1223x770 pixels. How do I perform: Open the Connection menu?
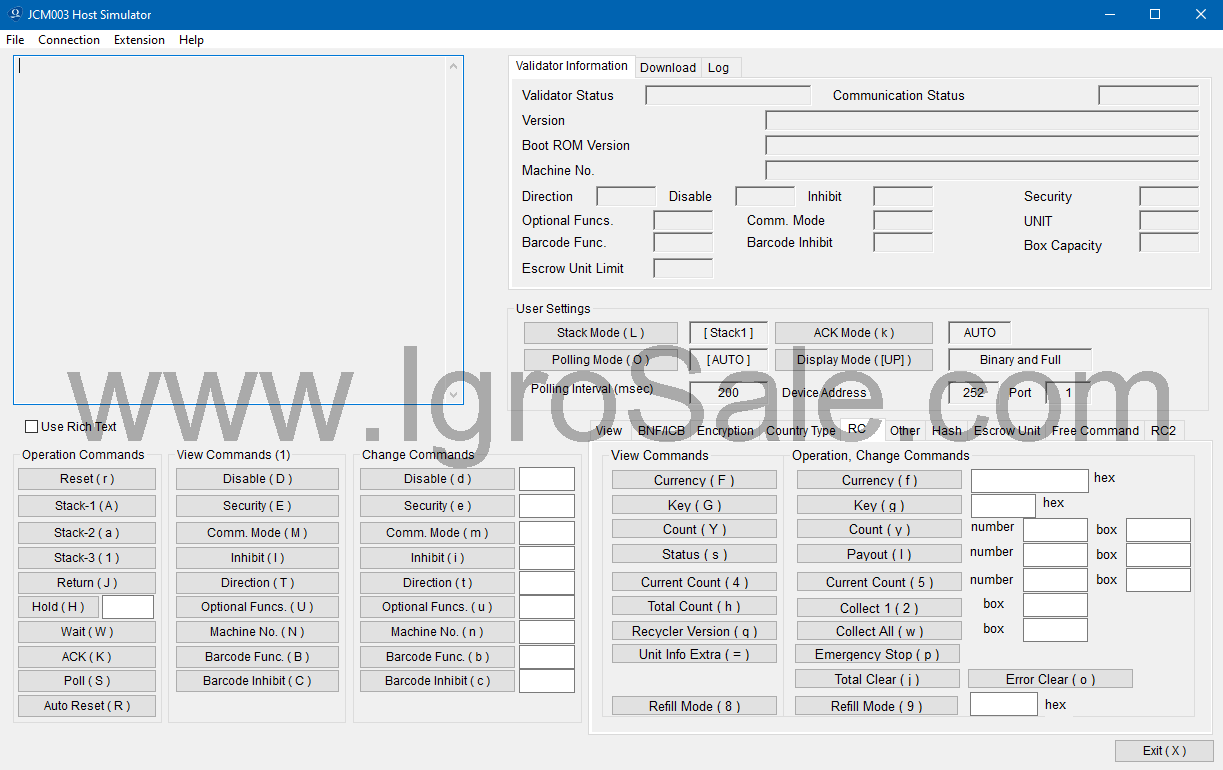[69, 40]
